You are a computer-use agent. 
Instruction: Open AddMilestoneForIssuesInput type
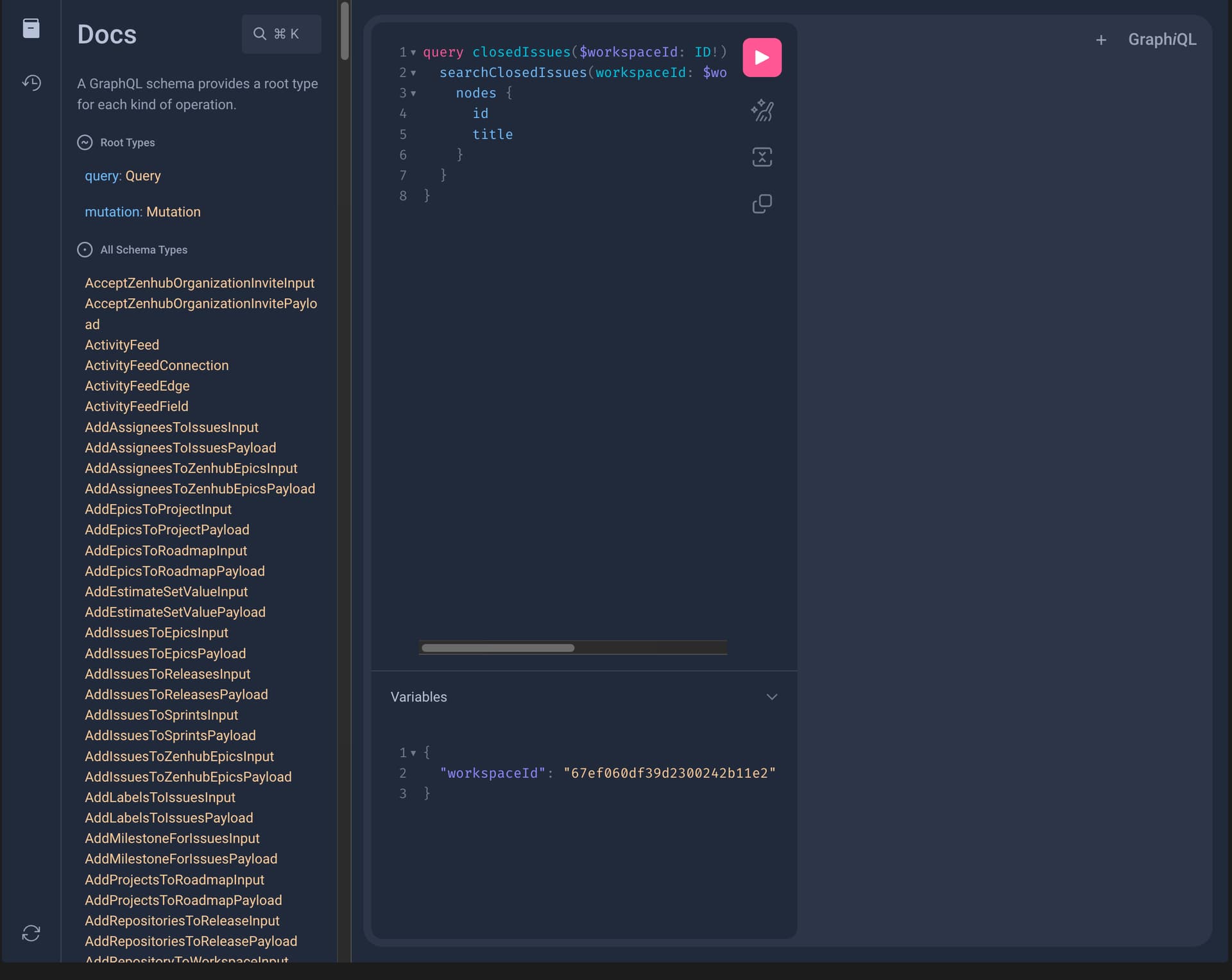pyautogui.click(x=172, y=839)
